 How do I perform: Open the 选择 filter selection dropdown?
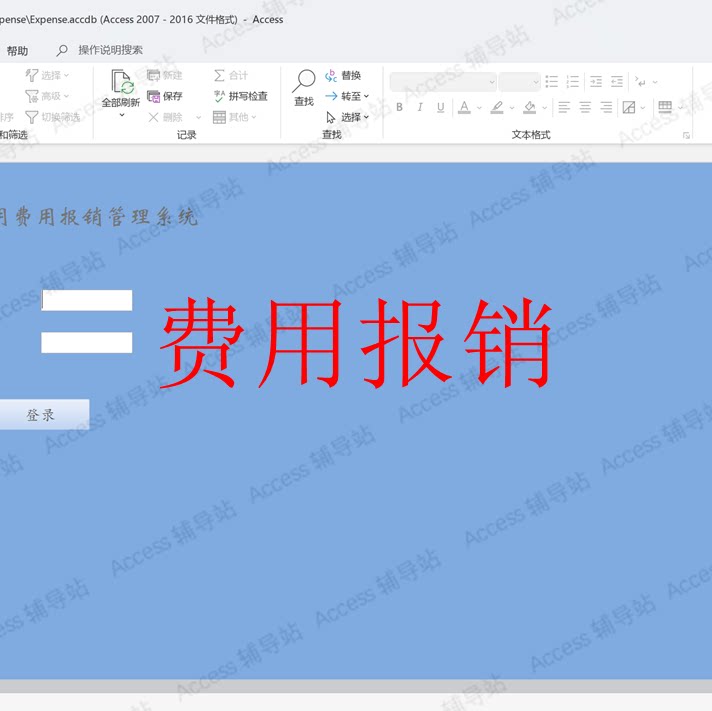pos(47,75)
